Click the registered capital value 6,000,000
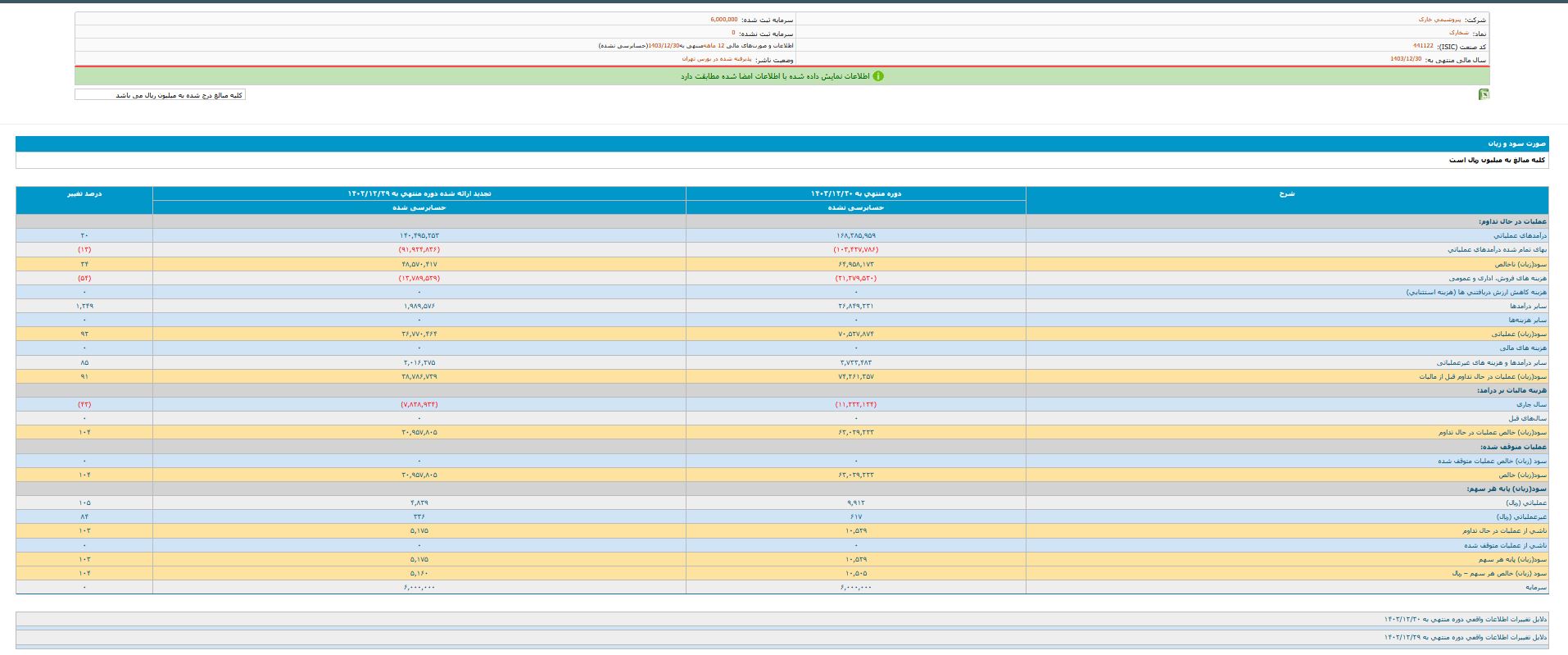 coord(724,19)
